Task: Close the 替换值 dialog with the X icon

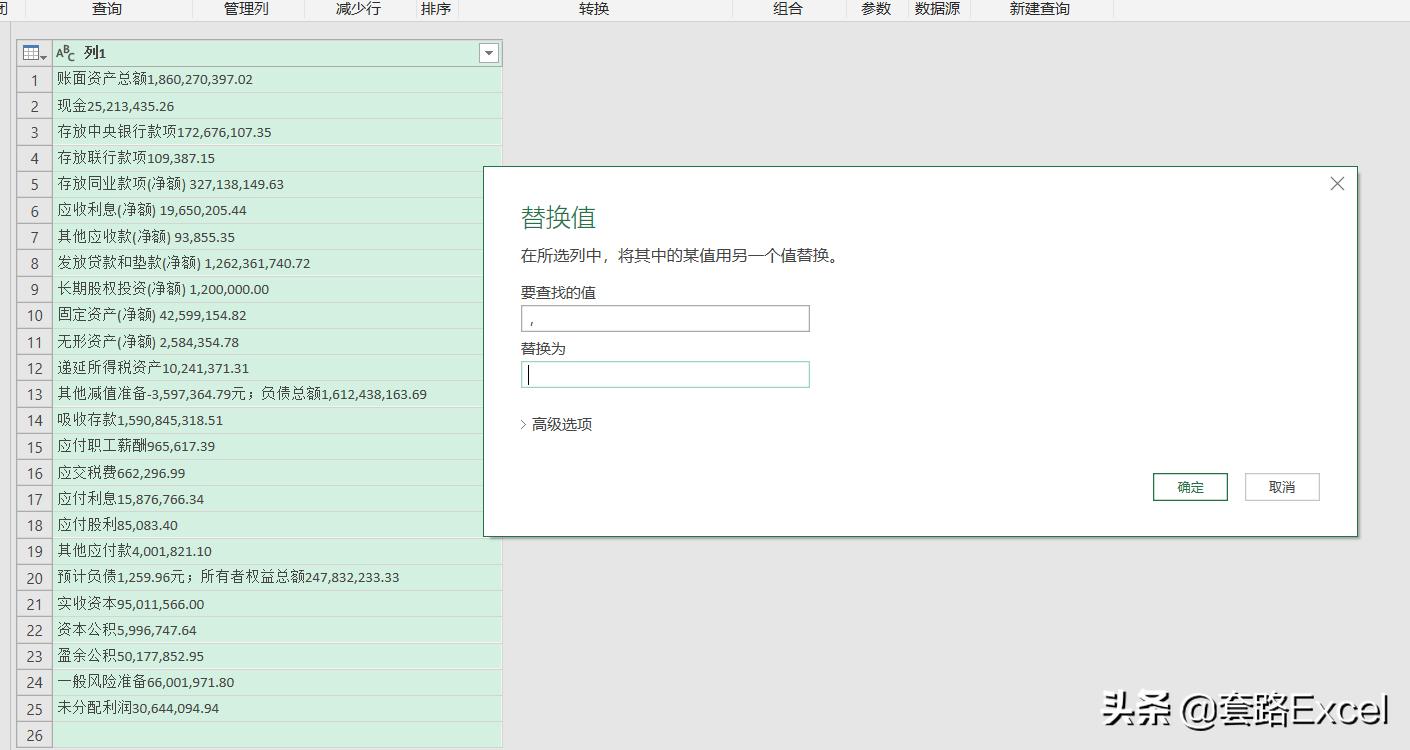Action: (1336, 183)
